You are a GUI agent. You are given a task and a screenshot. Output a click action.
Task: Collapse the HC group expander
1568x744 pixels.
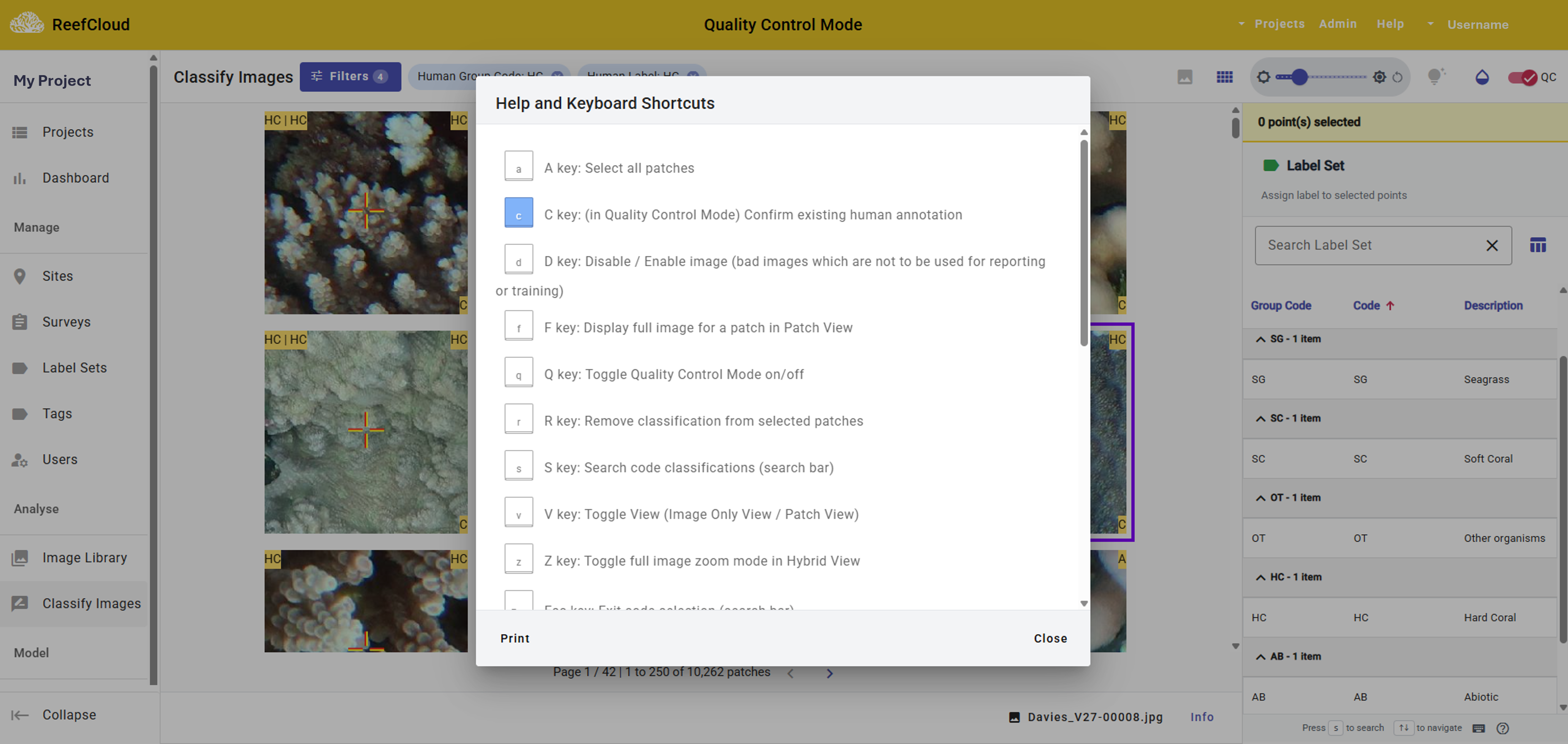click(1260, 577)
